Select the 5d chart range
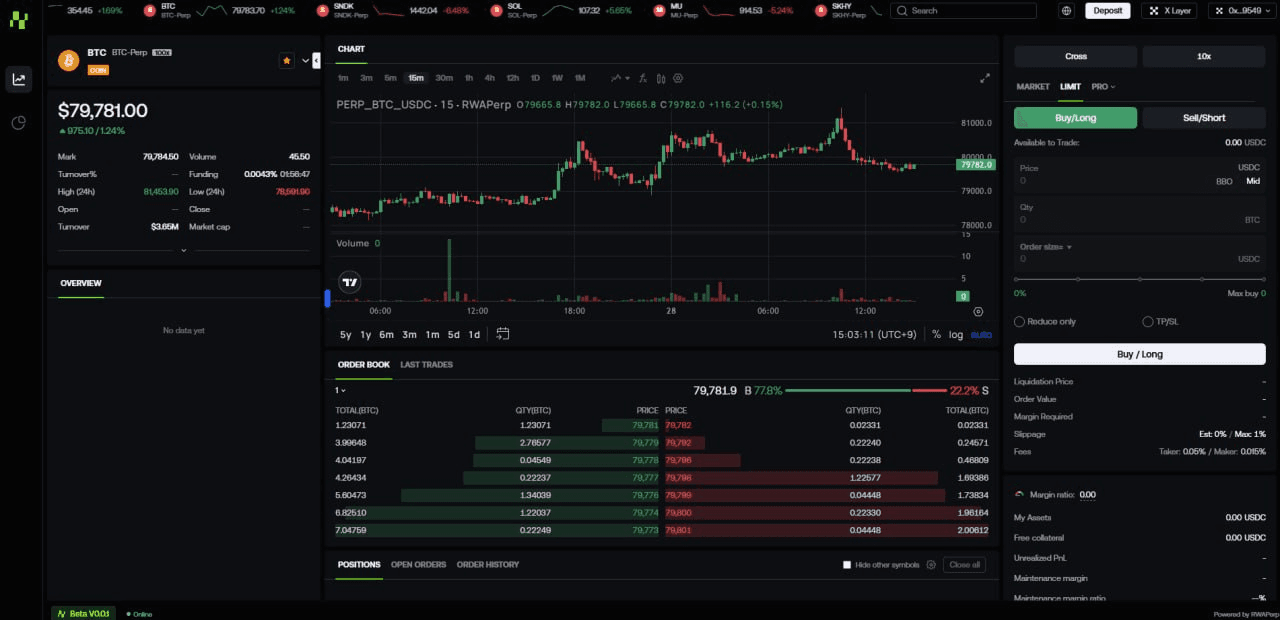The width and height of the screenshot is (1280, 620). (x=453, y=335)
